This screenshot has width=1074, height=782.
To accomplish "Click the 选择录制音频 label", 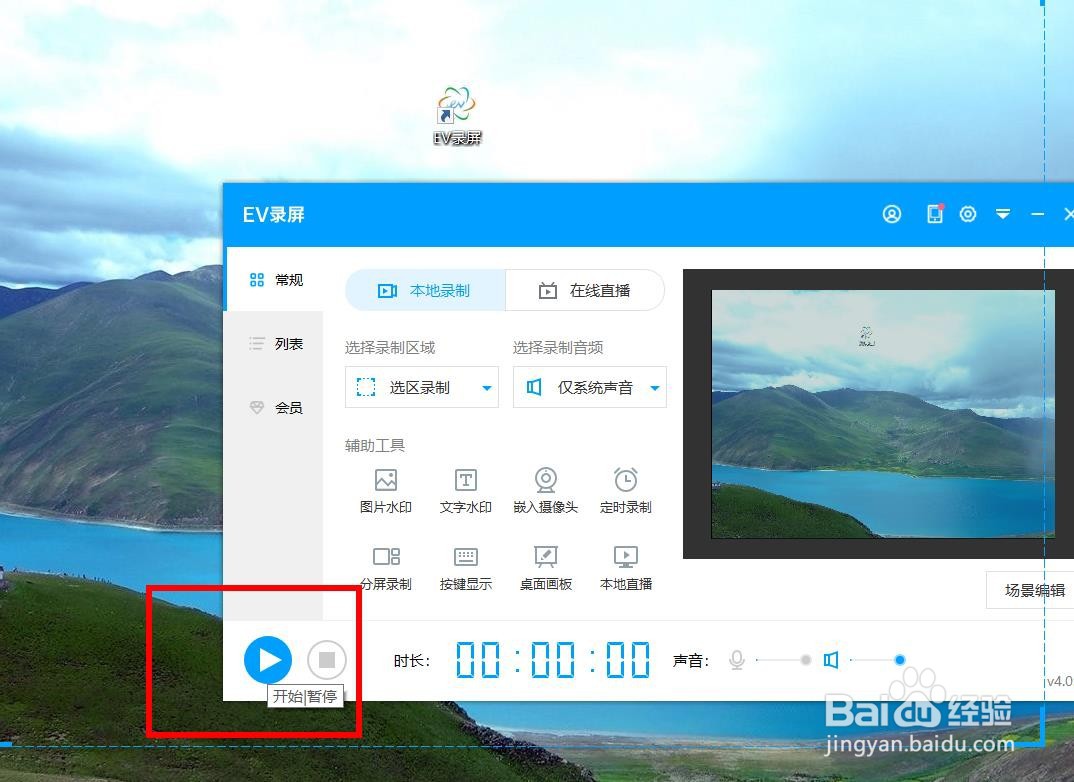I will click(558, 348).
